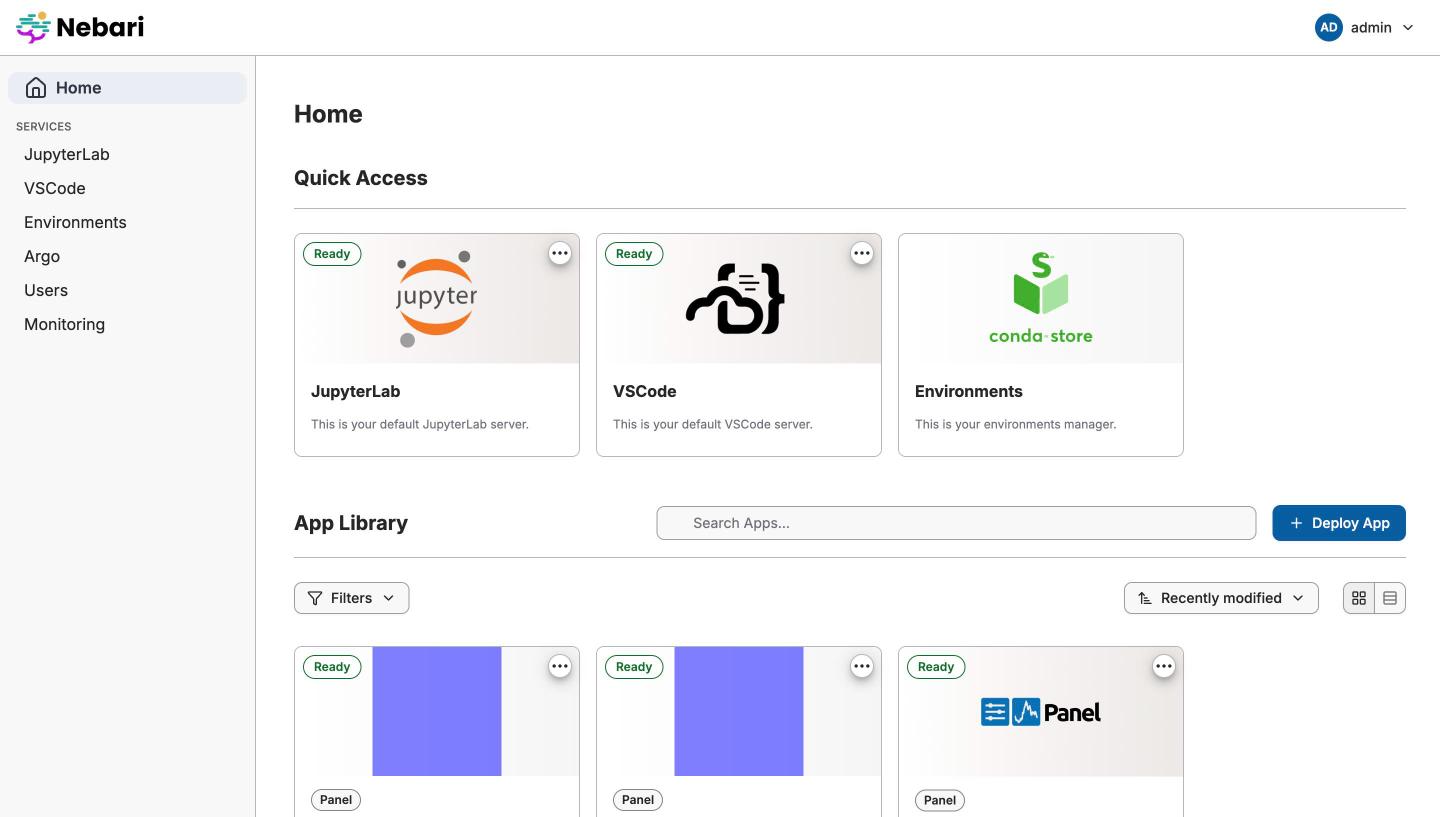The image size is (1440, 817).
Task: Expand the admin account chevron
Action: [1408, 28]
